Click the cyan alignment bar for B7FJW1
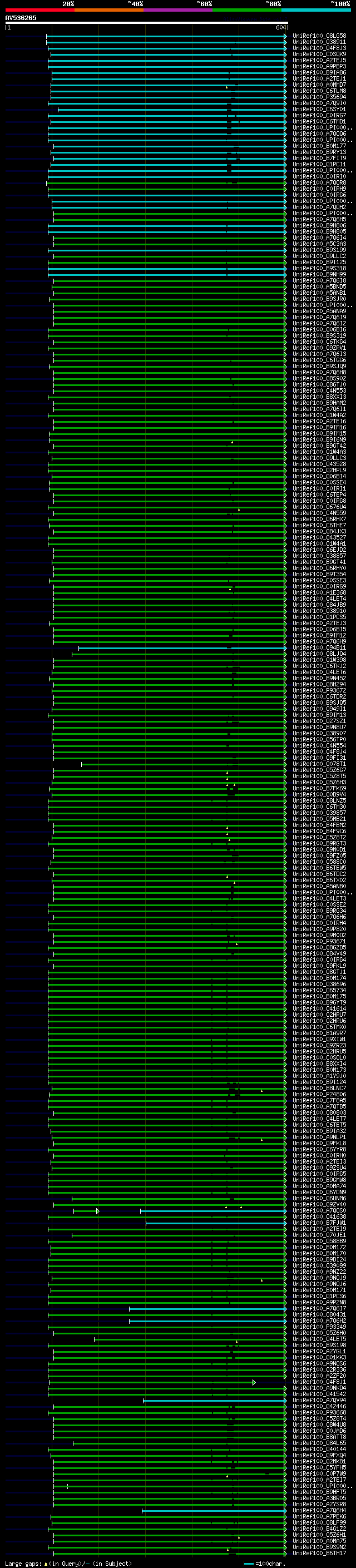Viewport: 356px width, 1568px height. point(215,1224)
